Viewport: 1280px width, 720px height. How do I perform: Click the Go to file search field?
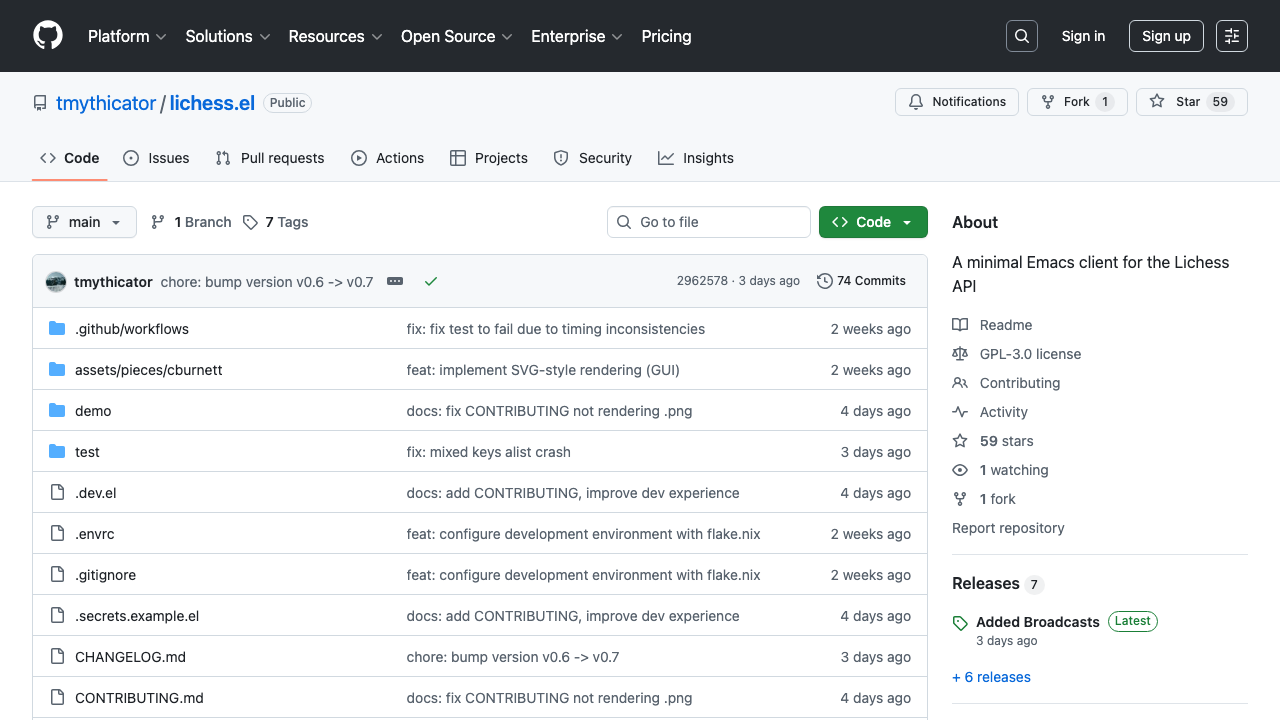pyautogui.click(x=709, y=222)
